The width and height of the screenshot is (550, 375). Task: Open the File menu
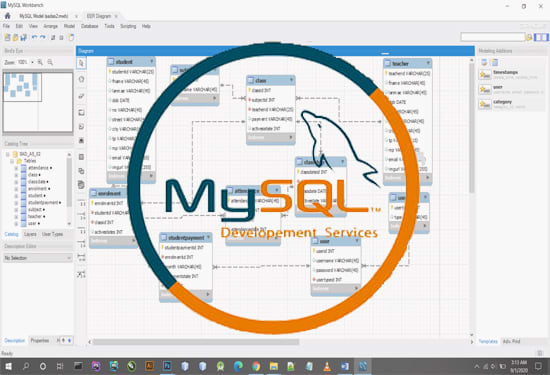tap(6, 26)
